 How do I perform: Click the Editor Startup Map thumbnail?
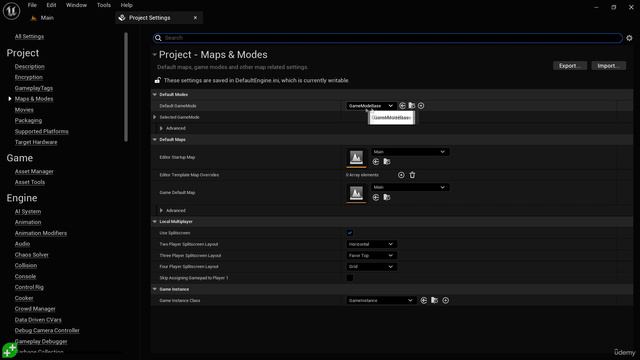[356, 158]
